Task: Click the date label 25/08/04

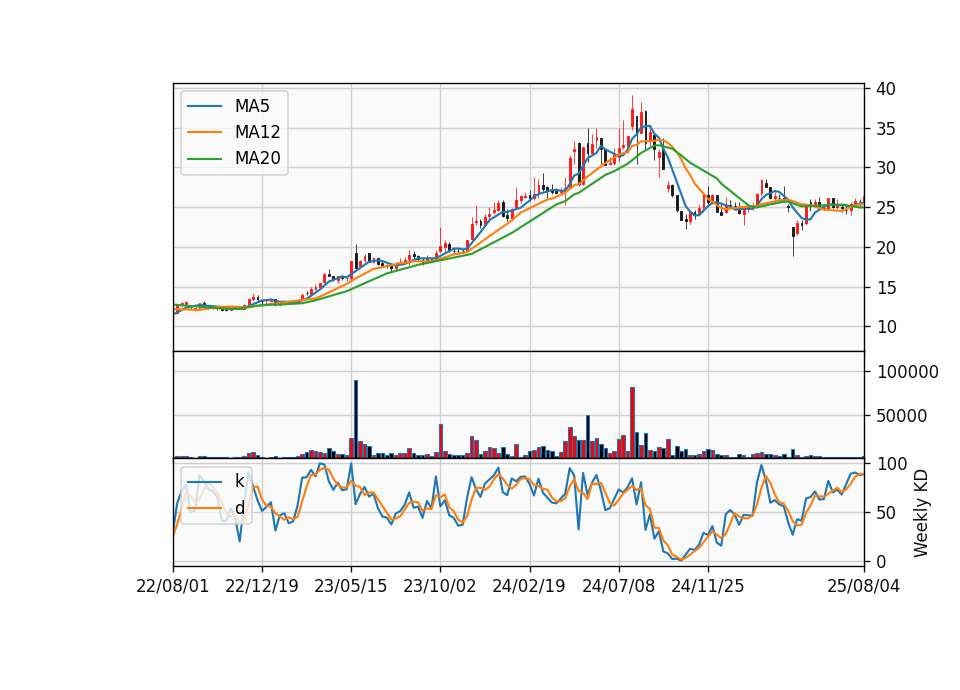Action: tap(864, 586)
